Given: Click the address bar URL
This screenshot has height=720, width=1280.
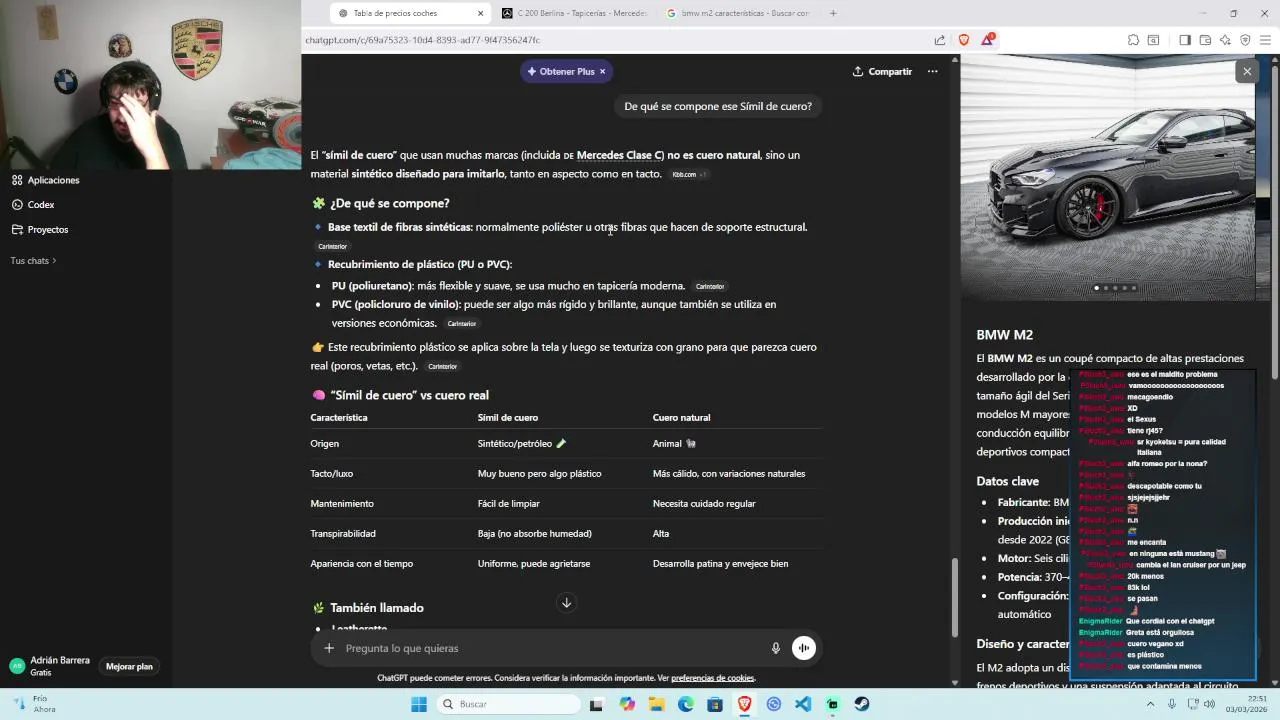Looking at the screenshot, I should [422, 40].
